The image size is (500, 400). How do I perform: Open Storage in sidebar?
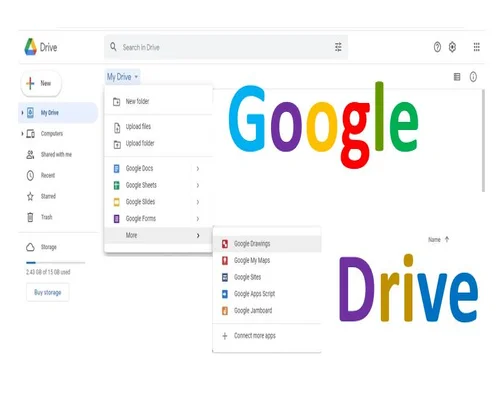pos(58,247)
